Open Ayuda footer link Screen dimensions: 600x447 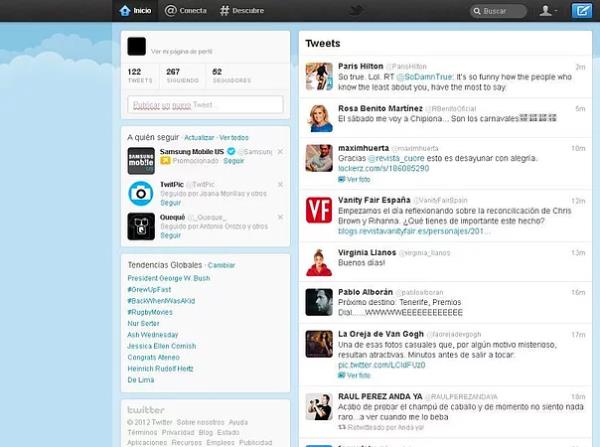tap(238, 423)
